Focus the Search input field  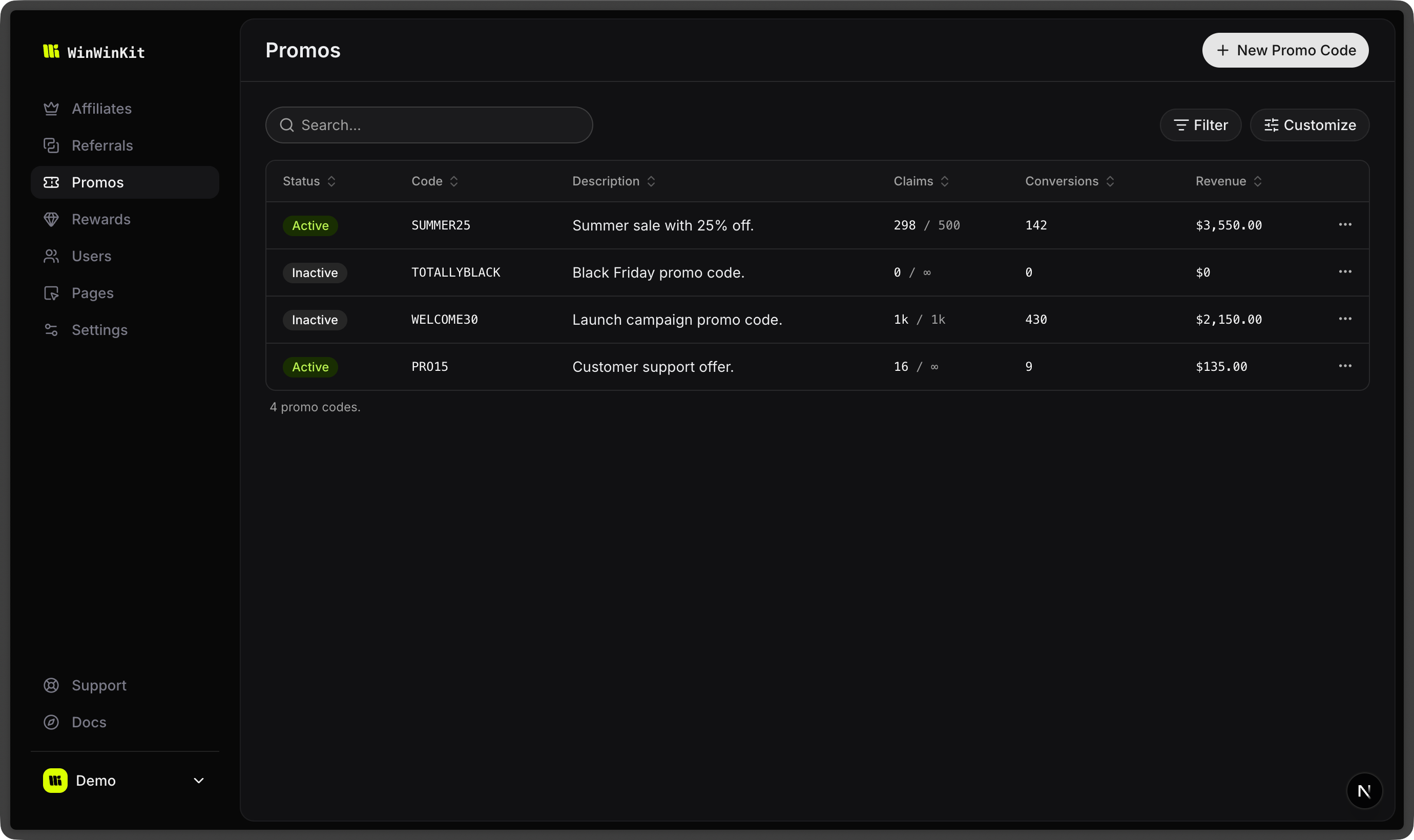click(x=429, y=125)
